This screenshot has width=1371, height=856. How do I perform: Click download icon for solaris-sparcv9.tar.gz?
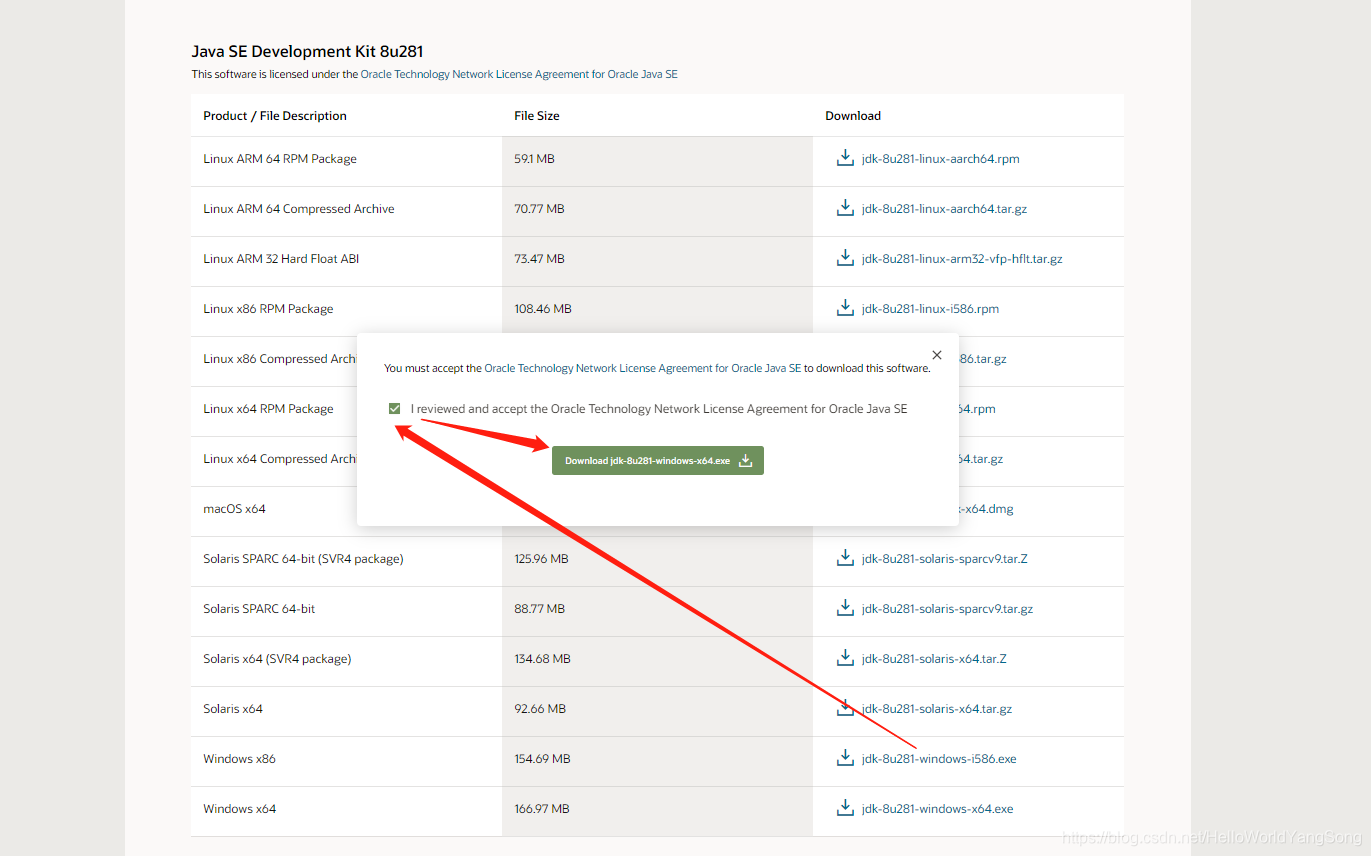pos(845,608)
